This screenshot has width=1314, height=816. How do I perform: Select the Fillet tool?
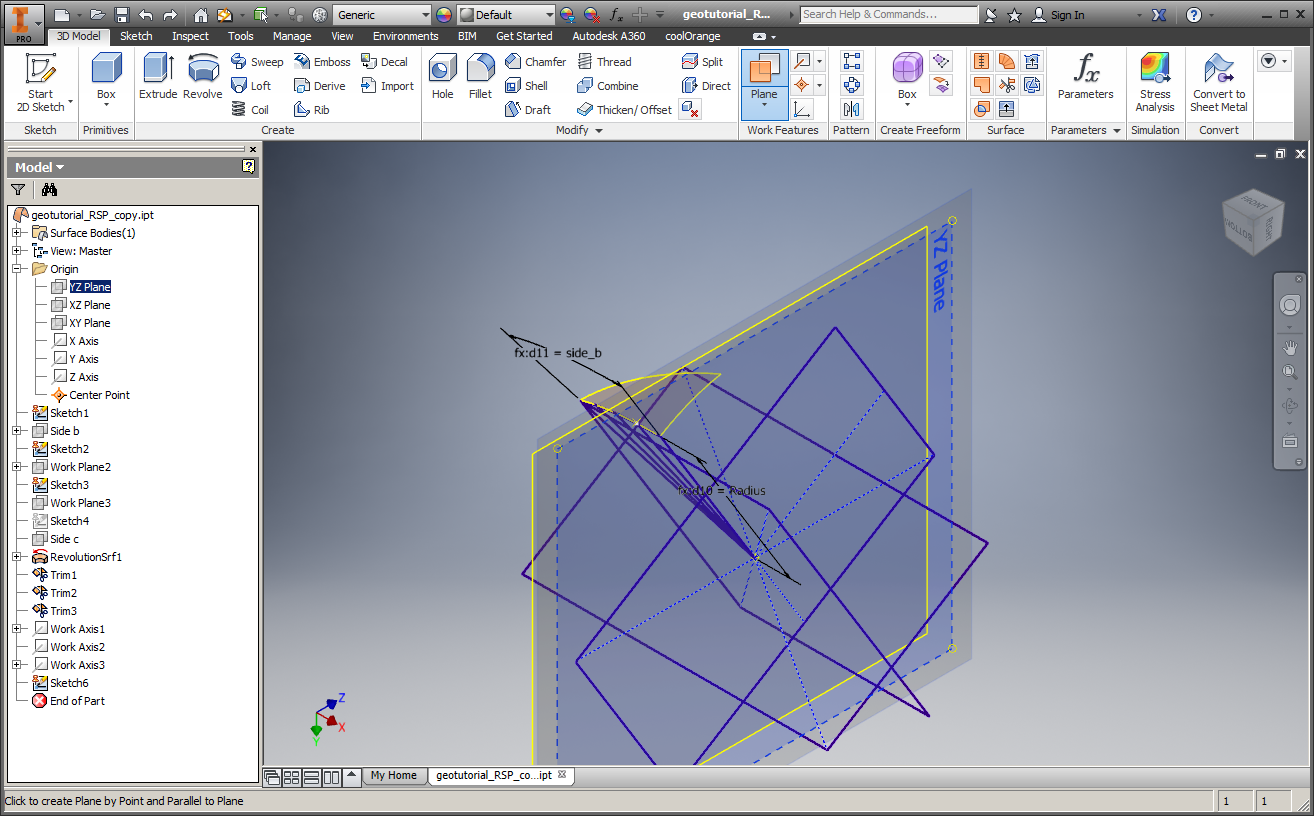(480, 77)
